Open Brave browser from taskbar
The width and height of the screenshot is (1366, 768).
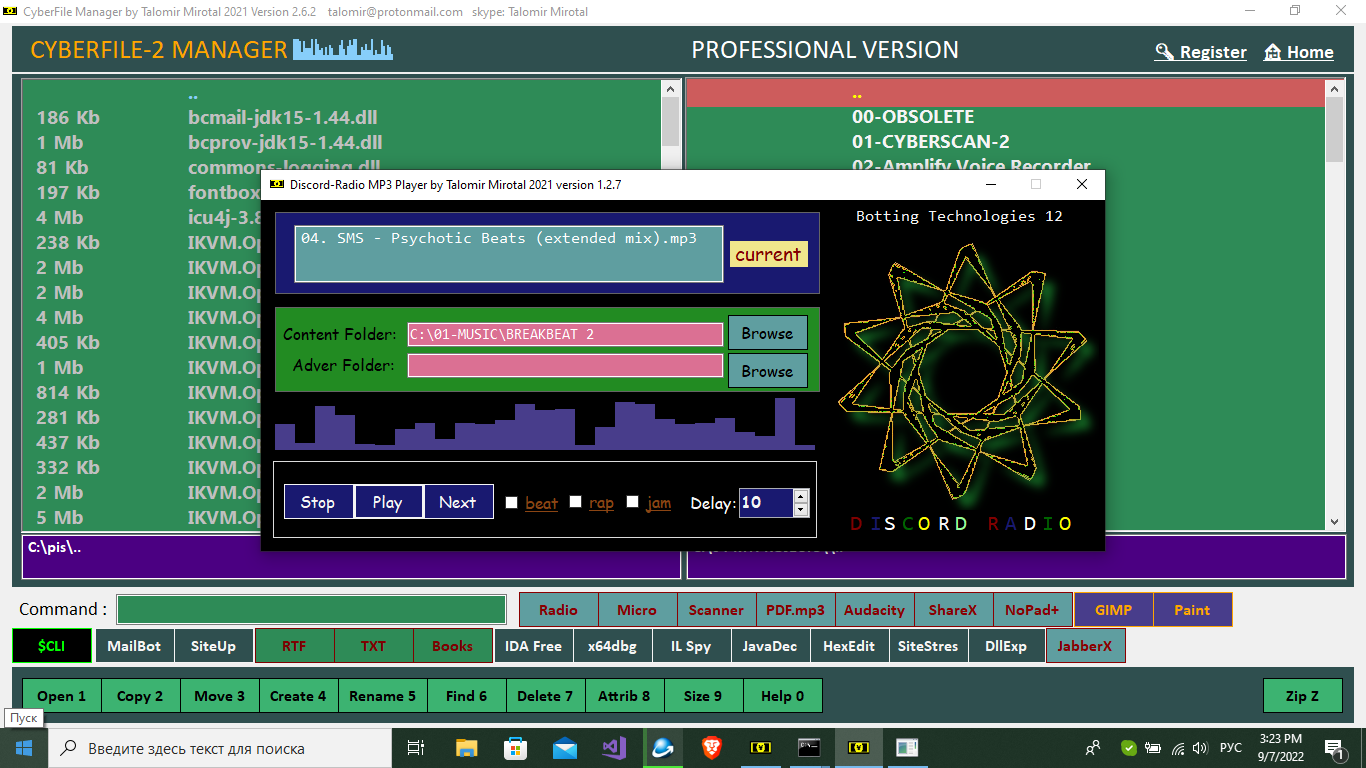tap(711, 747)
